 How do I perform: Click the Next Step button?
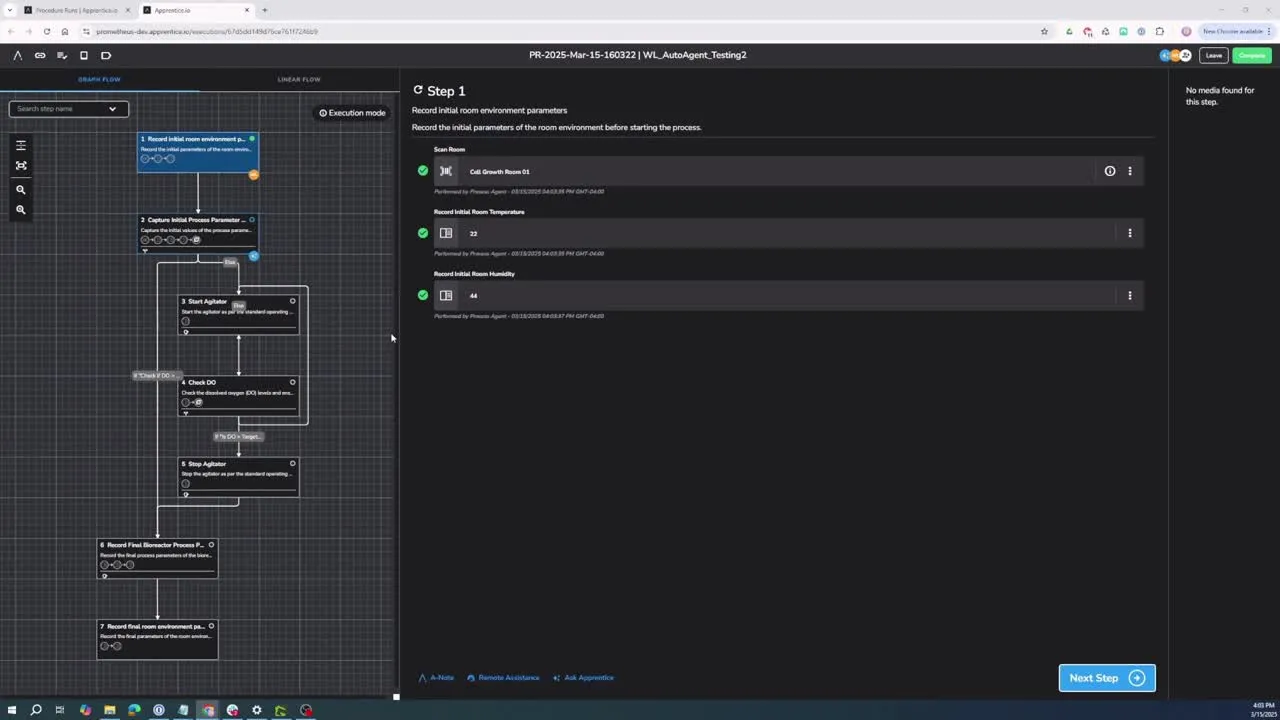coord(1106,678)
